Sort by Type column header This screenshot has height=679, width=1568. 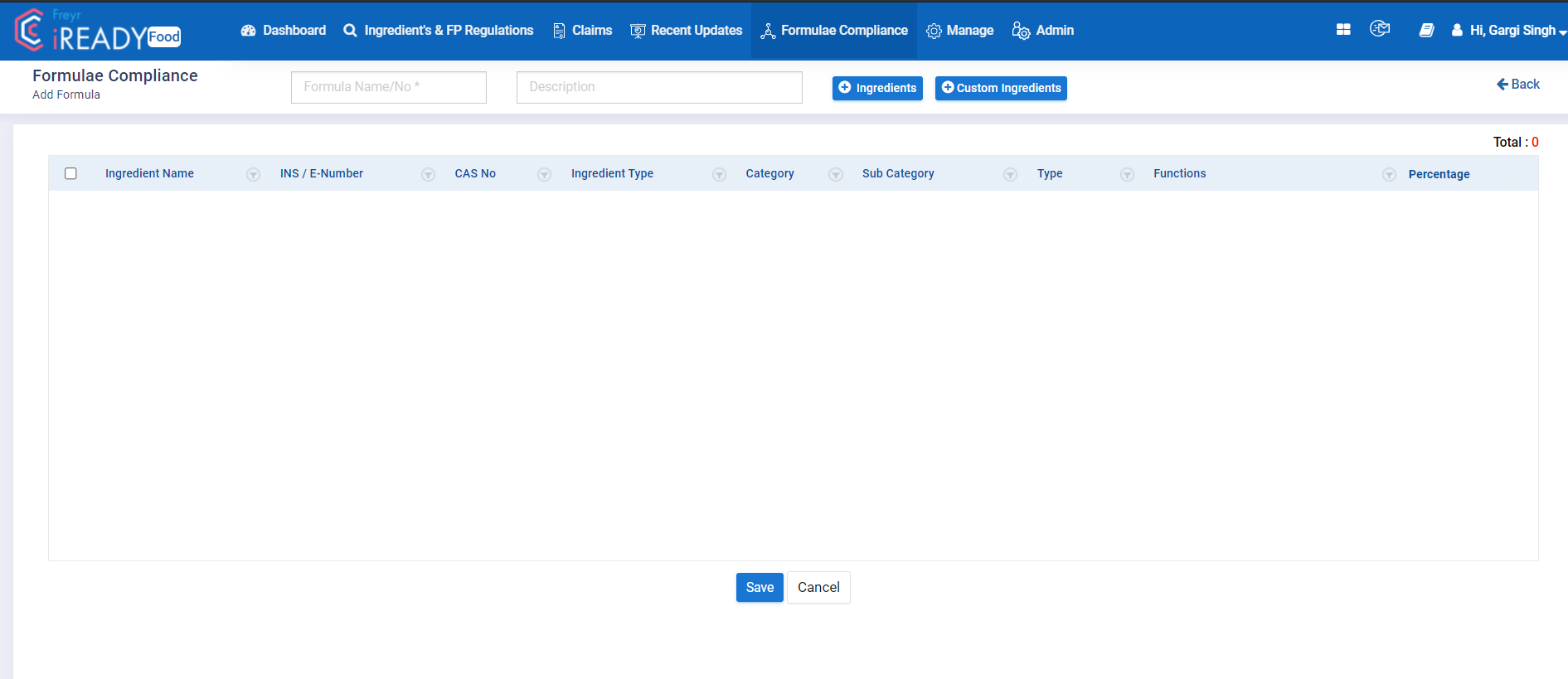[x=1050, y=173]
